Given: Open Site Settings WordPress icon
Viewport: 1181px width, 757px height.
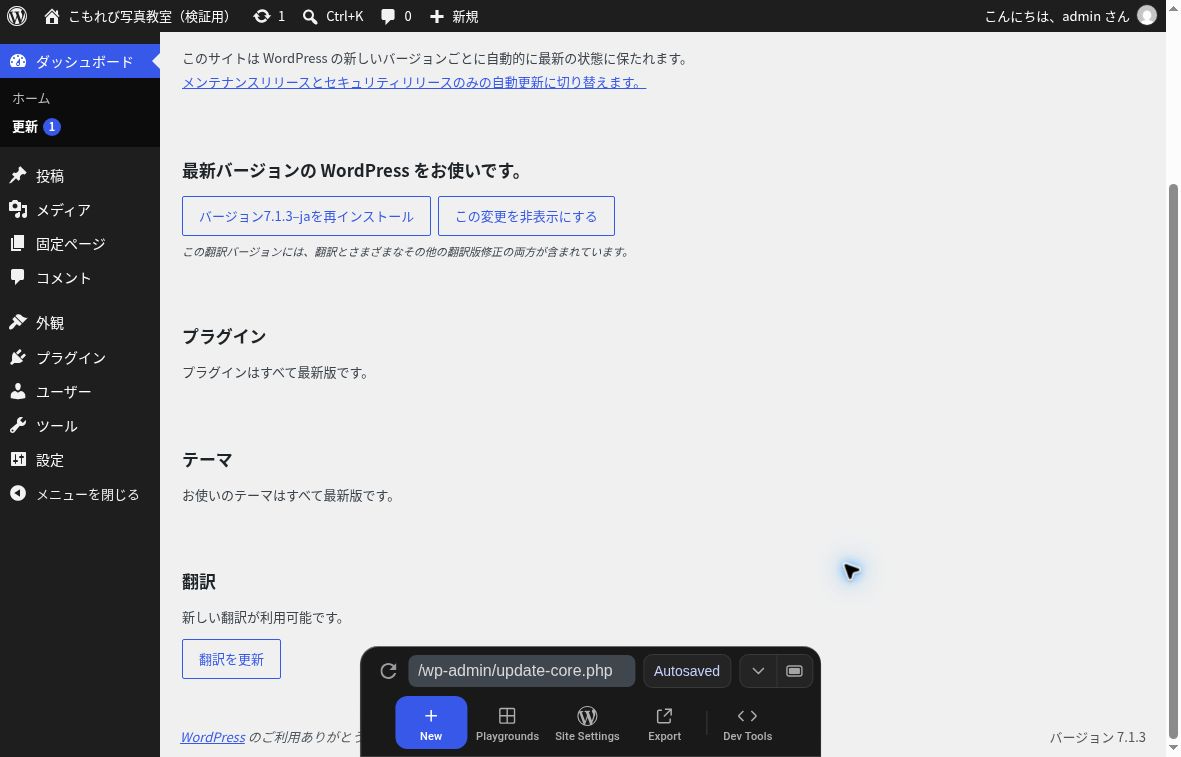Looking at the screenshot, I should tap(587, 716).
